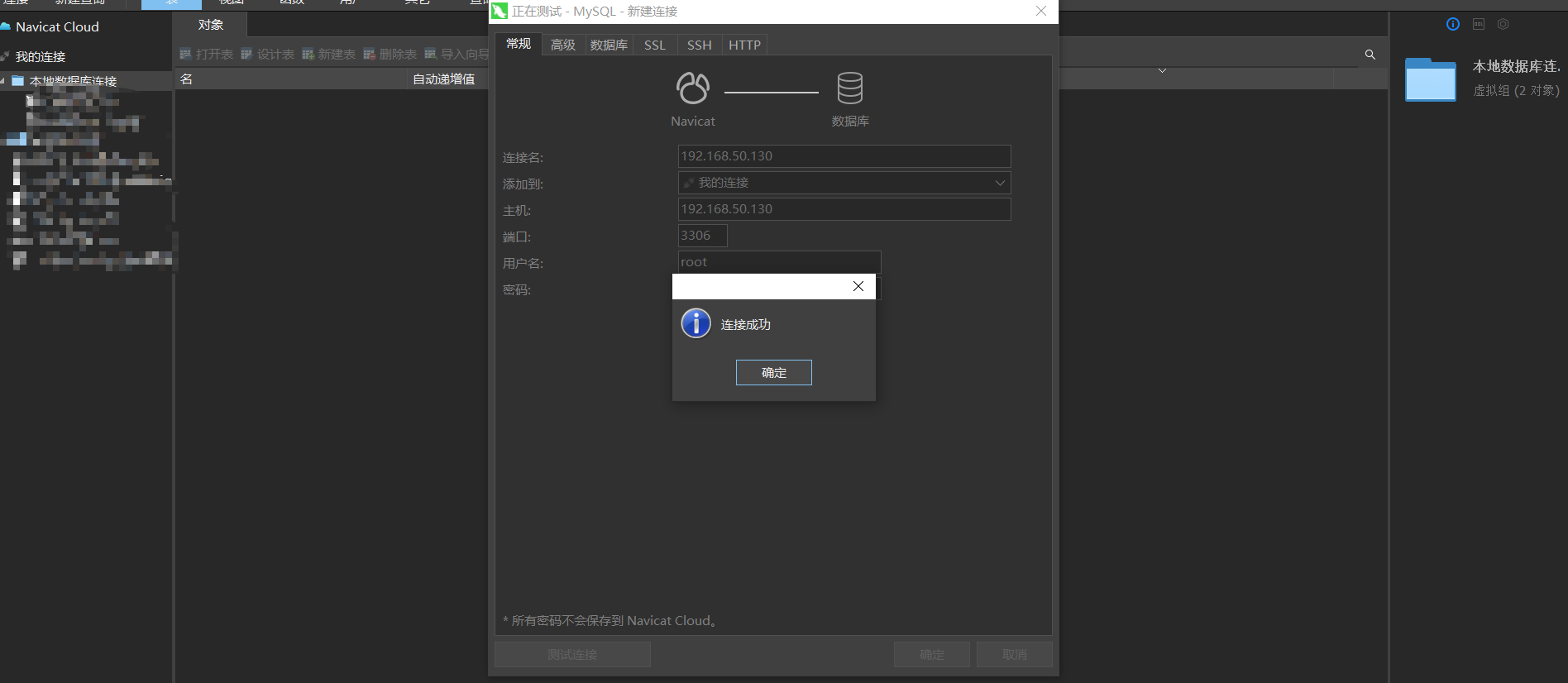Click the 取消 (Cancel) button

click(1015, 655)
